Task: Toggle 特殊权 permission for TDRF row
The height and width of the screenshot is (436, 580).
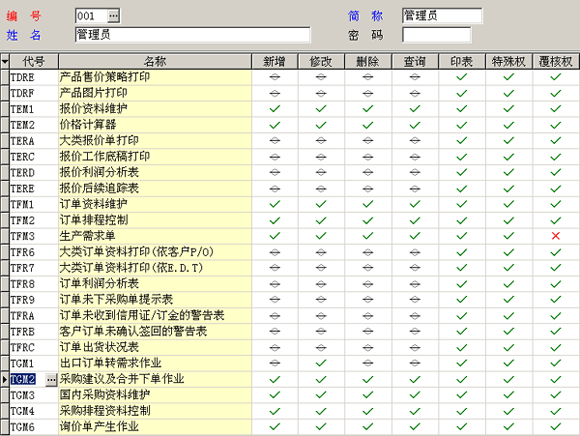Action: pos(509,93)
